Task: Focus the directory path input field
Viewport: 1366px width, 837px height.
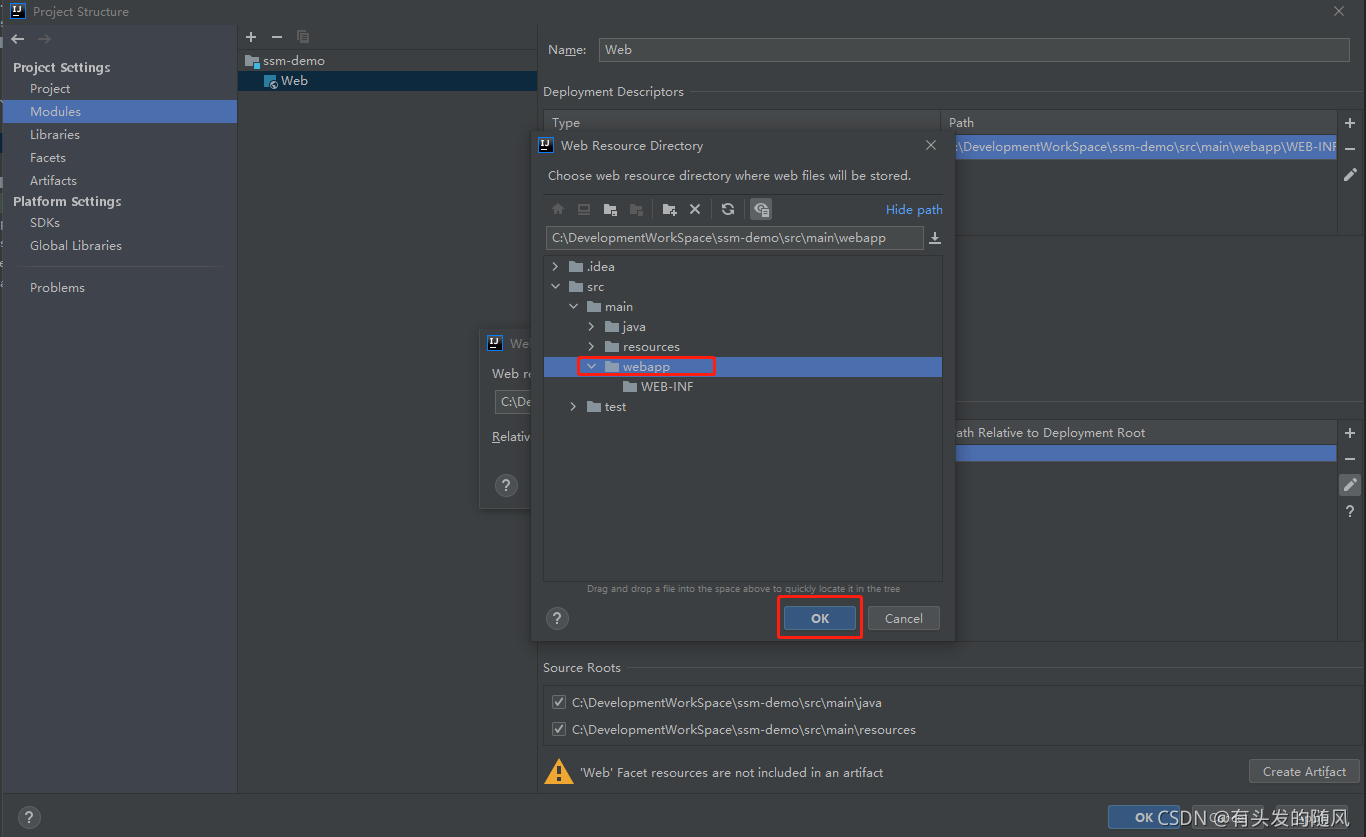Action: pos(733,238)
